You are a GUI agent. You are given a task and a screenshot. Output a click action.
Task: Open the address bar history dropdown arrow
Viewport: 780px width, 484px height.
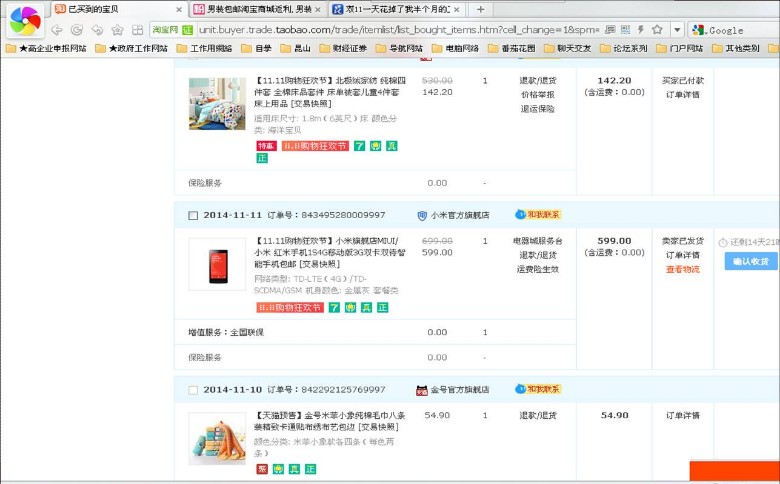point(677,30)
